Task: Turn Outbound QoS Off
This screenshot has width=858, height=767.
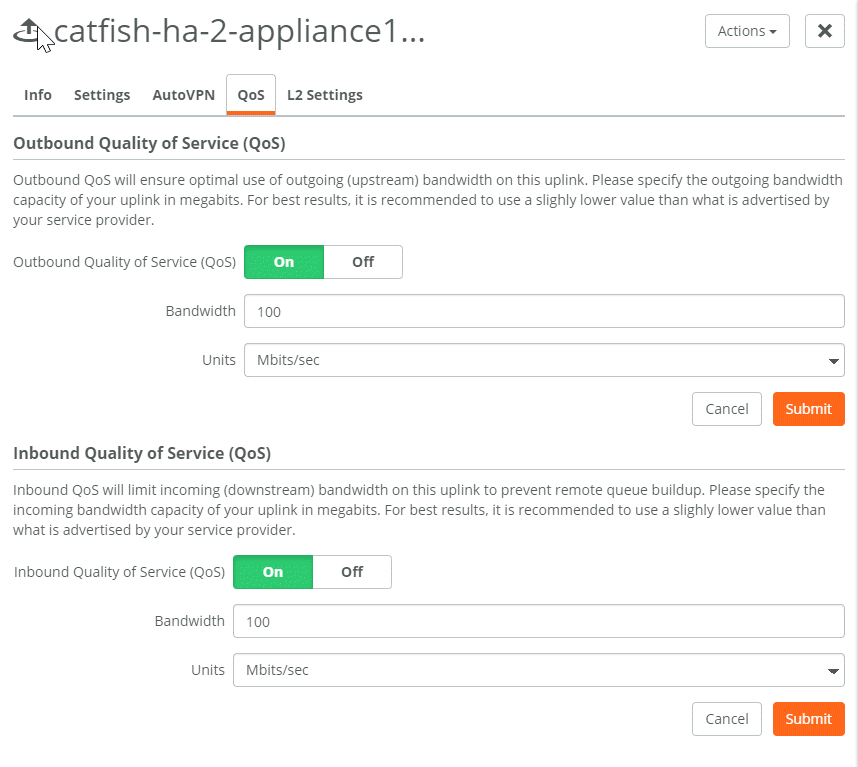Action: (x=363, y=262)
